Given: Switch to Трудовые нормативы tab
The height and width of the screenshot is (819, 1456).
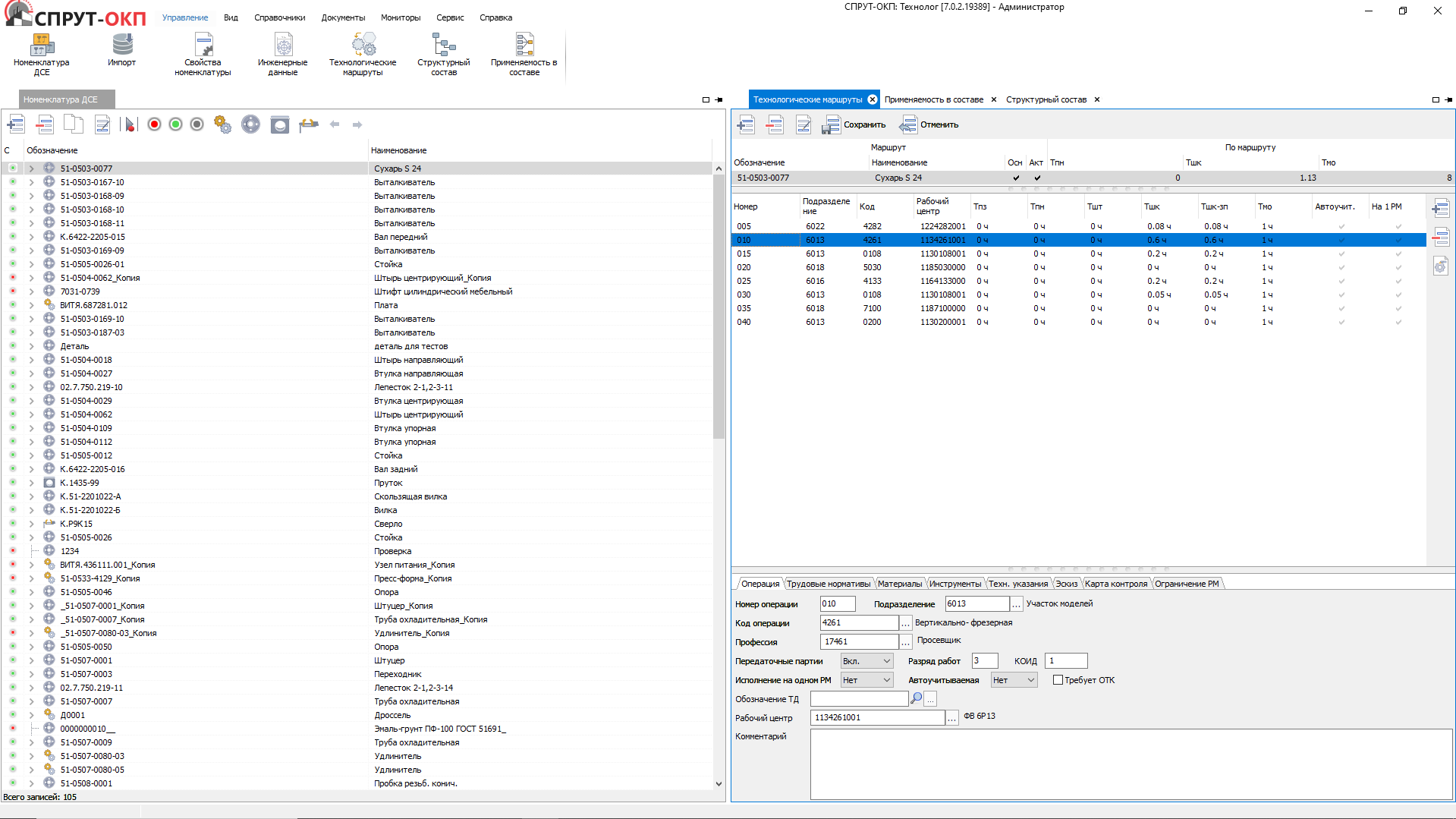Looking at the screenshot, I should tap(828, 584).
